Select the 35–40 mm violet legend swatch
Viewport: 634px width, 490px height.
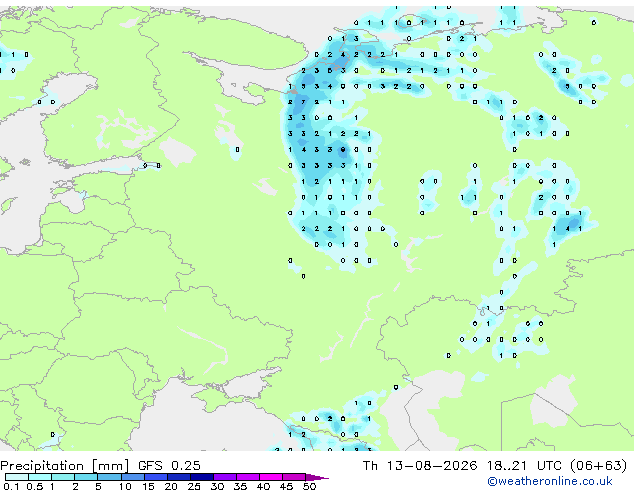(x=248, y=477)
